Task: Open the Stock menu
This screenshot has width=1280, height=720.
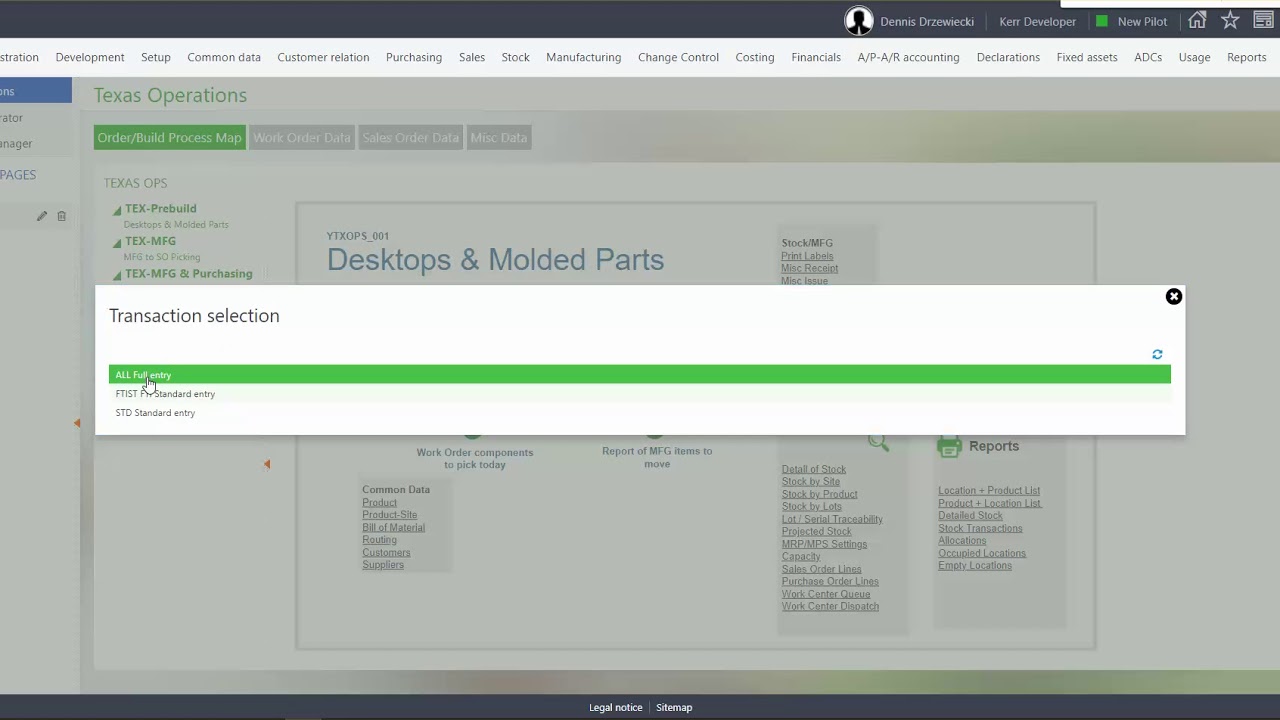Action: click(x=516, y=57)
